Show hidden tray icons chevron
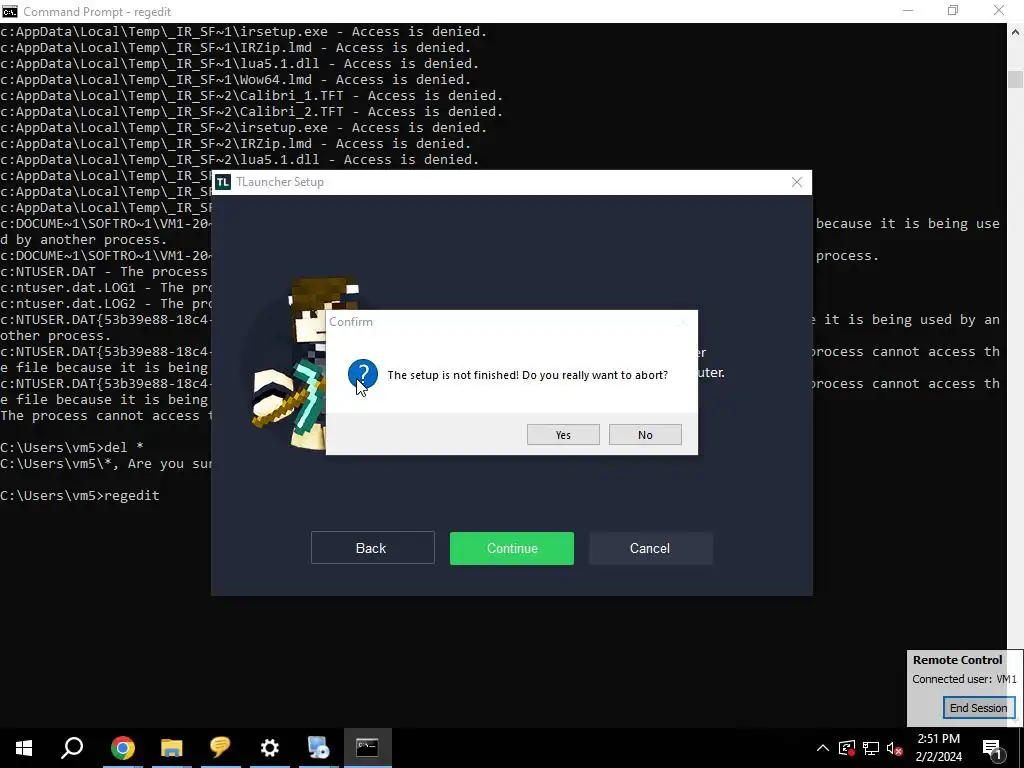Screen dimensions: 1024x768 (823, 748)
